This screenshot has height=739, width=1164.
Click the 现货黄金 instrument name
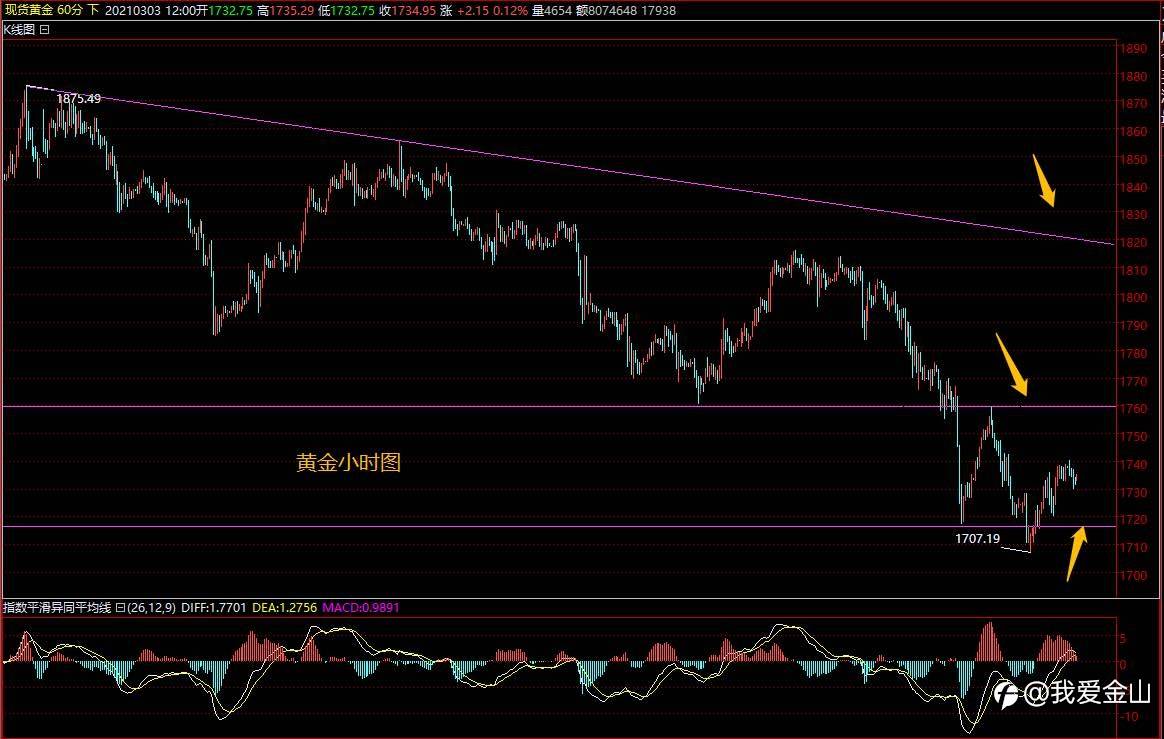coord(28,10)
